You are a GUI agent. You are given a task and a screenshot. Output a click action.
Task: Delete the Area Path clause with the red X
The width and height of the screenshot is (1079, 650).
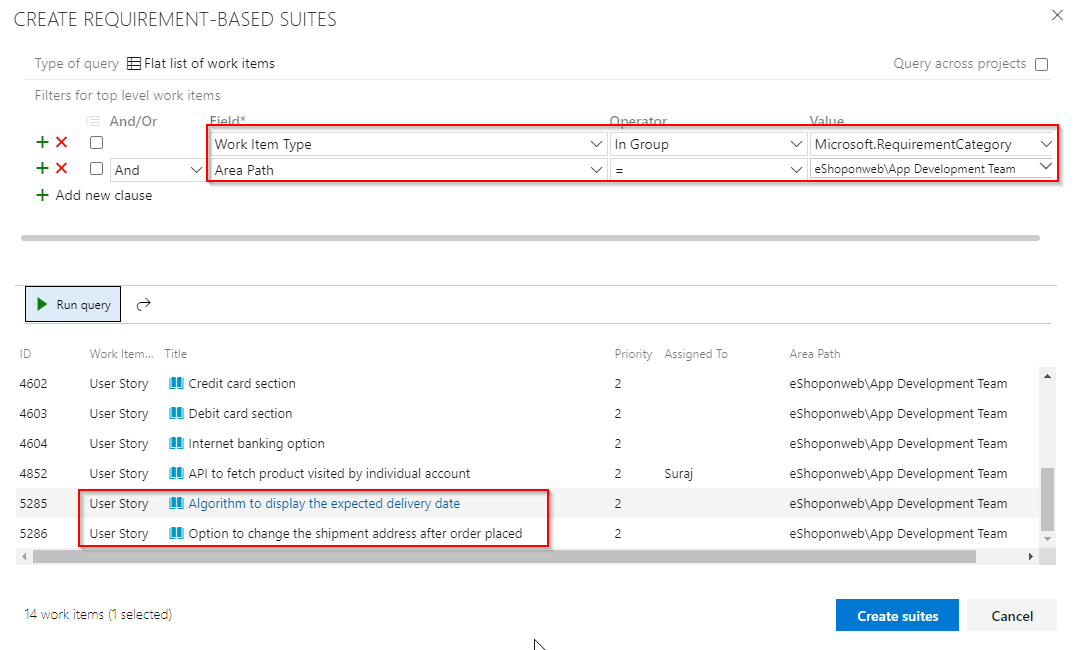tap(62, 169)
